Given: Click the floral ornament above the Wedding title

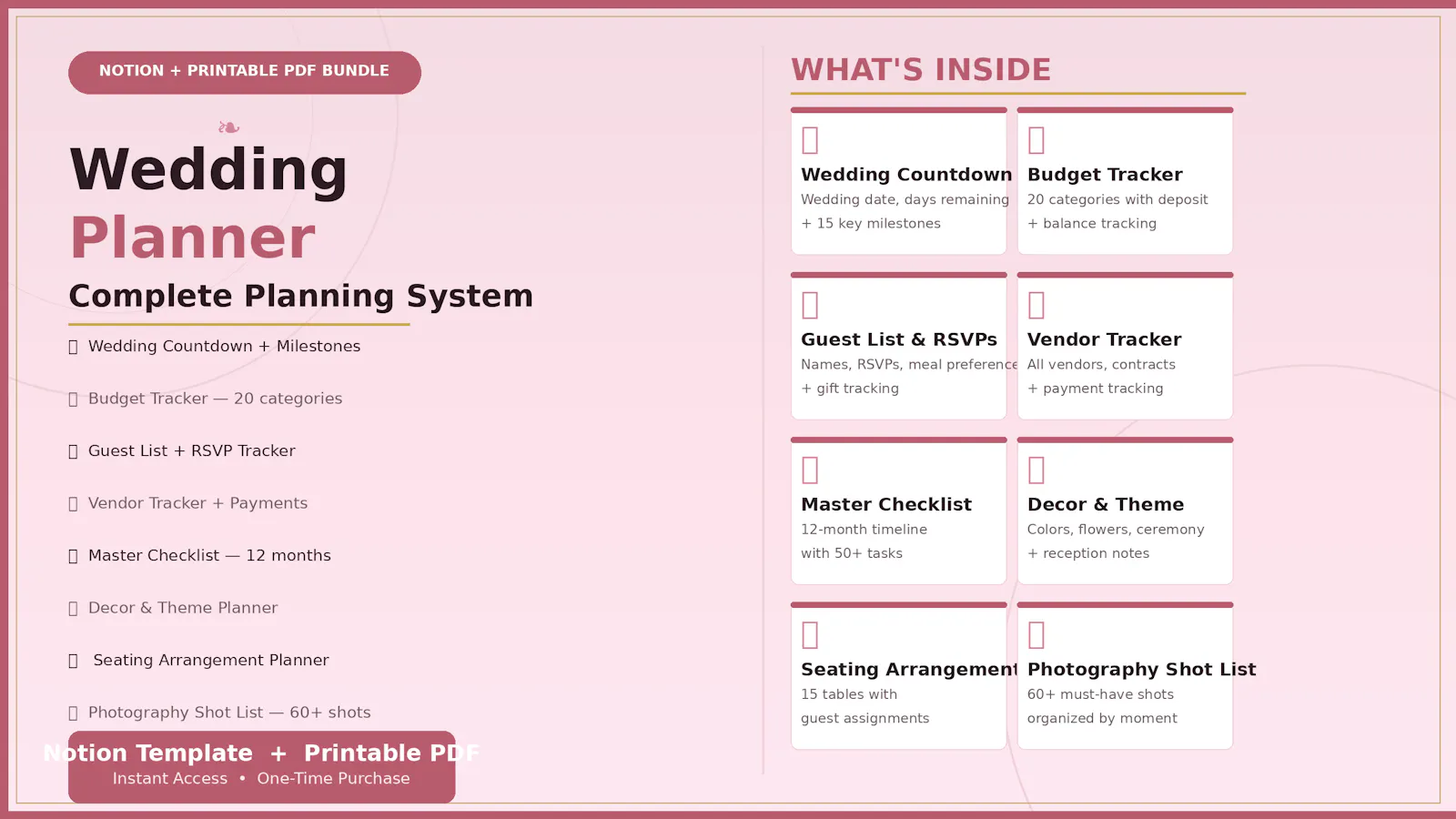Looking at the screenshot, I should 228,127.
